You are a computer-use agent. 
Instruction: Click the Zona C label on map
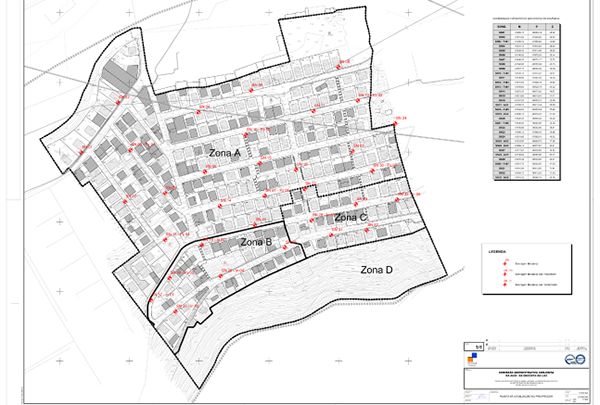(351, 216)
